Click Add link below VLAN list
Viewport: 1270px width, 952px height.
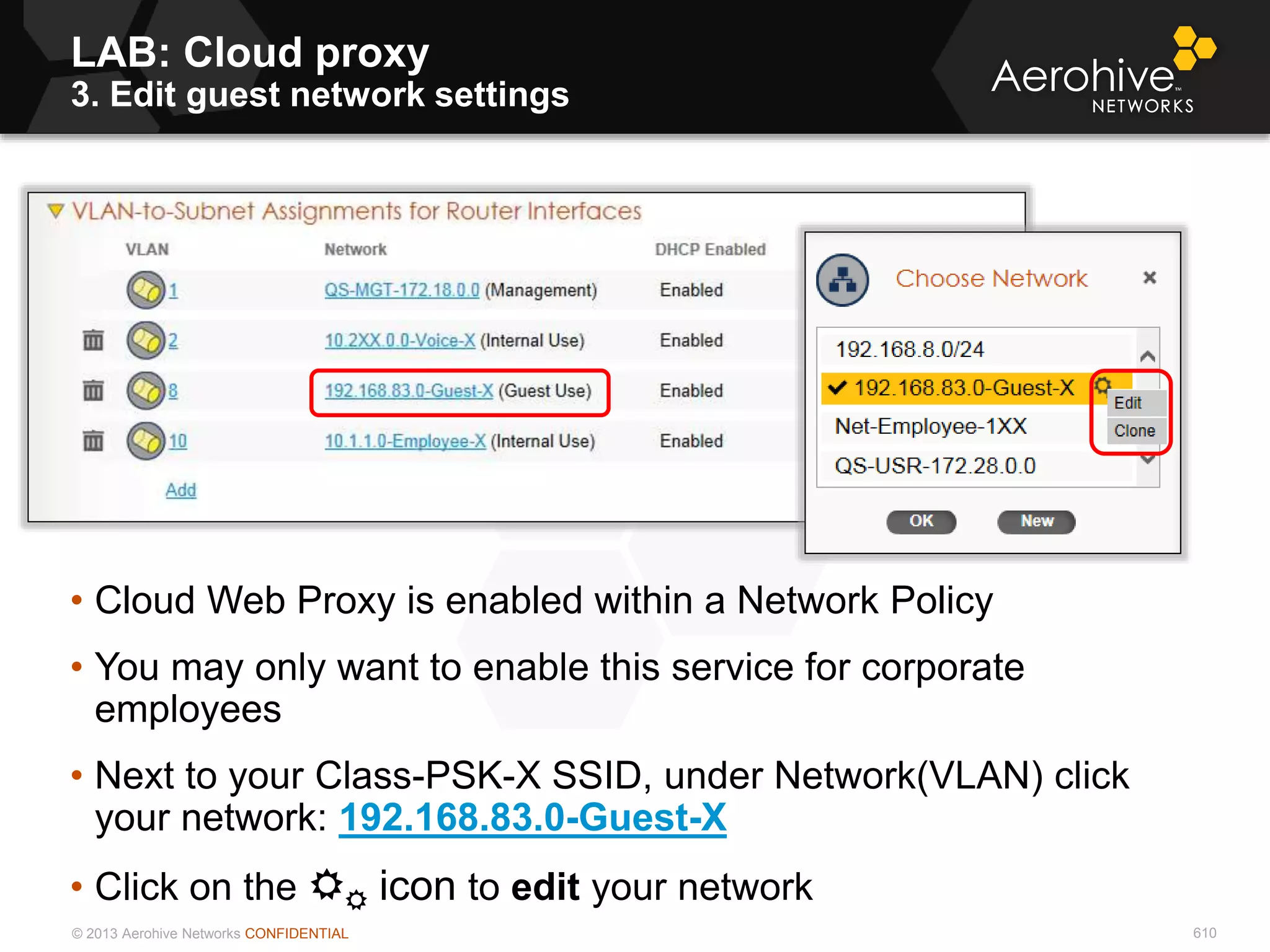pos(180,490)
